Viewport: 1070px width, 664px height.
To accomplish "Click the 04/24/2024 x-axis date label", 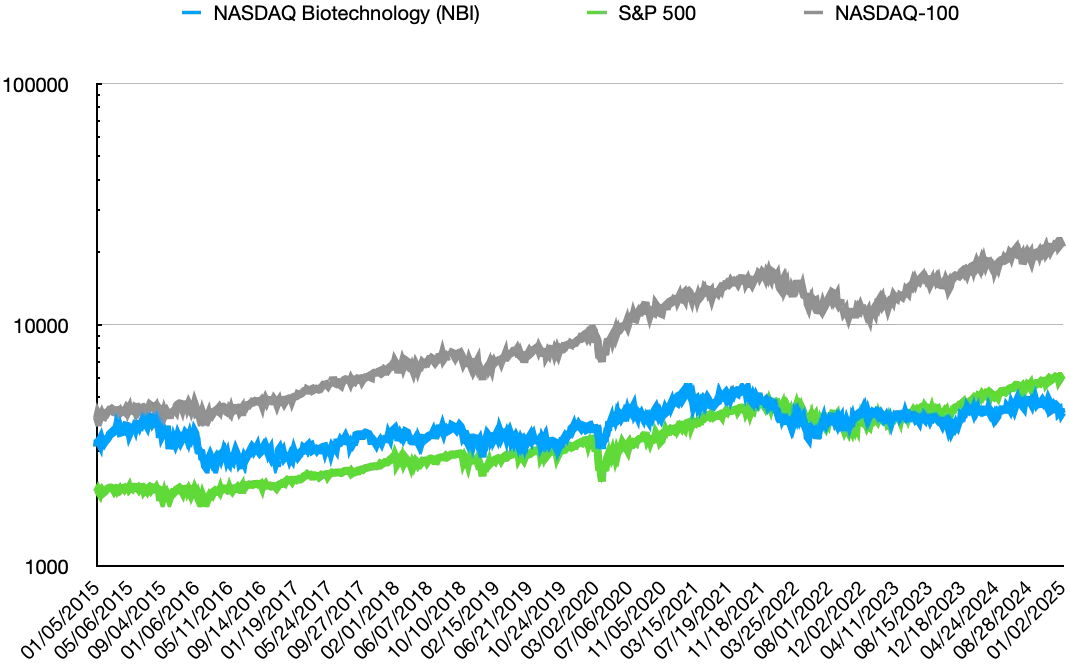I will (961, 620).
